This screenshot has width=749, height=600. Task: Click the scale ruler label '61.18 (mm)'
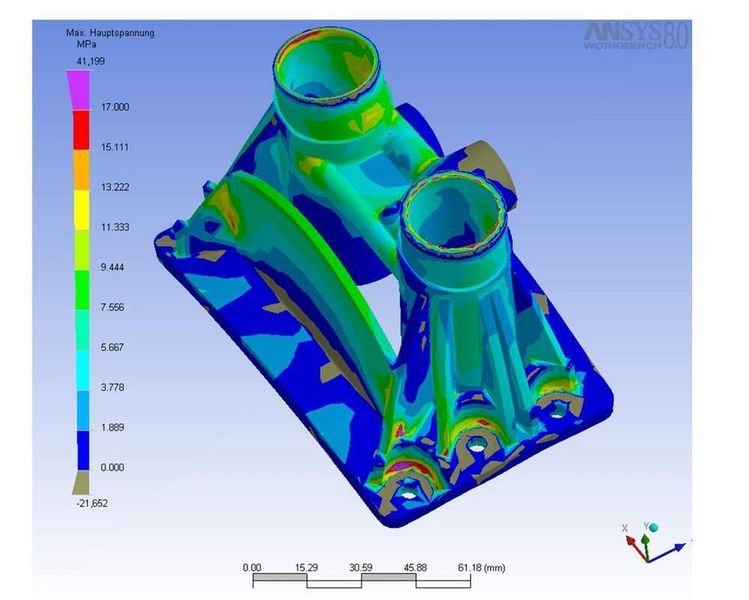point(481,568)
